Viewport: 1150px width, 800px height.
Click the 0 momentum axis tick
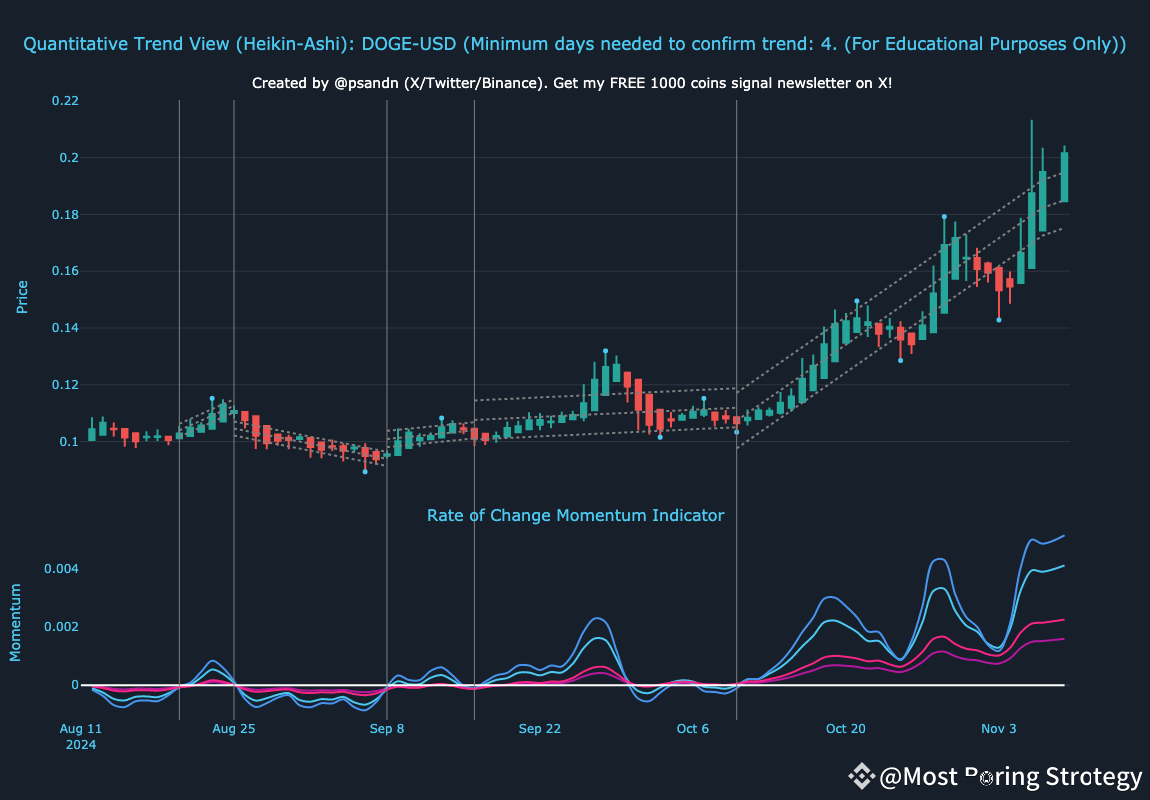pyautogui.click(x=75, y=685)
